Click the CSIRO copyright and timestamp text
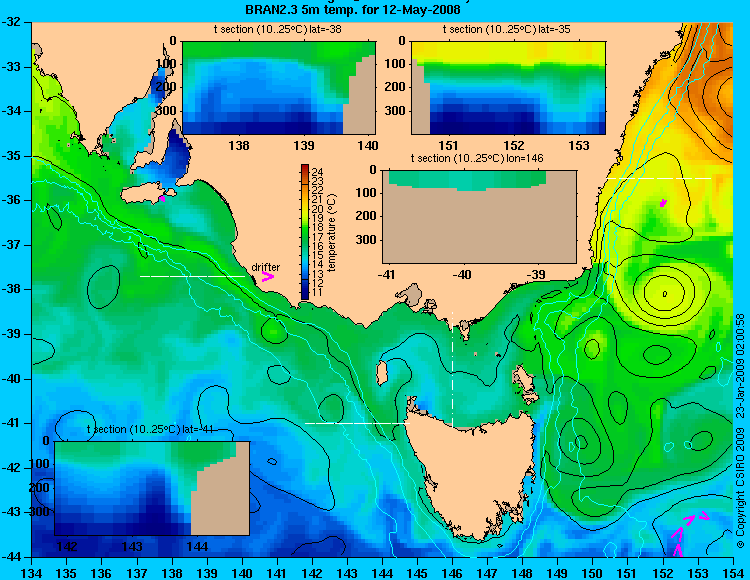Screen dimensions: 750x580 pyautogui.click(x=740, y=430)
